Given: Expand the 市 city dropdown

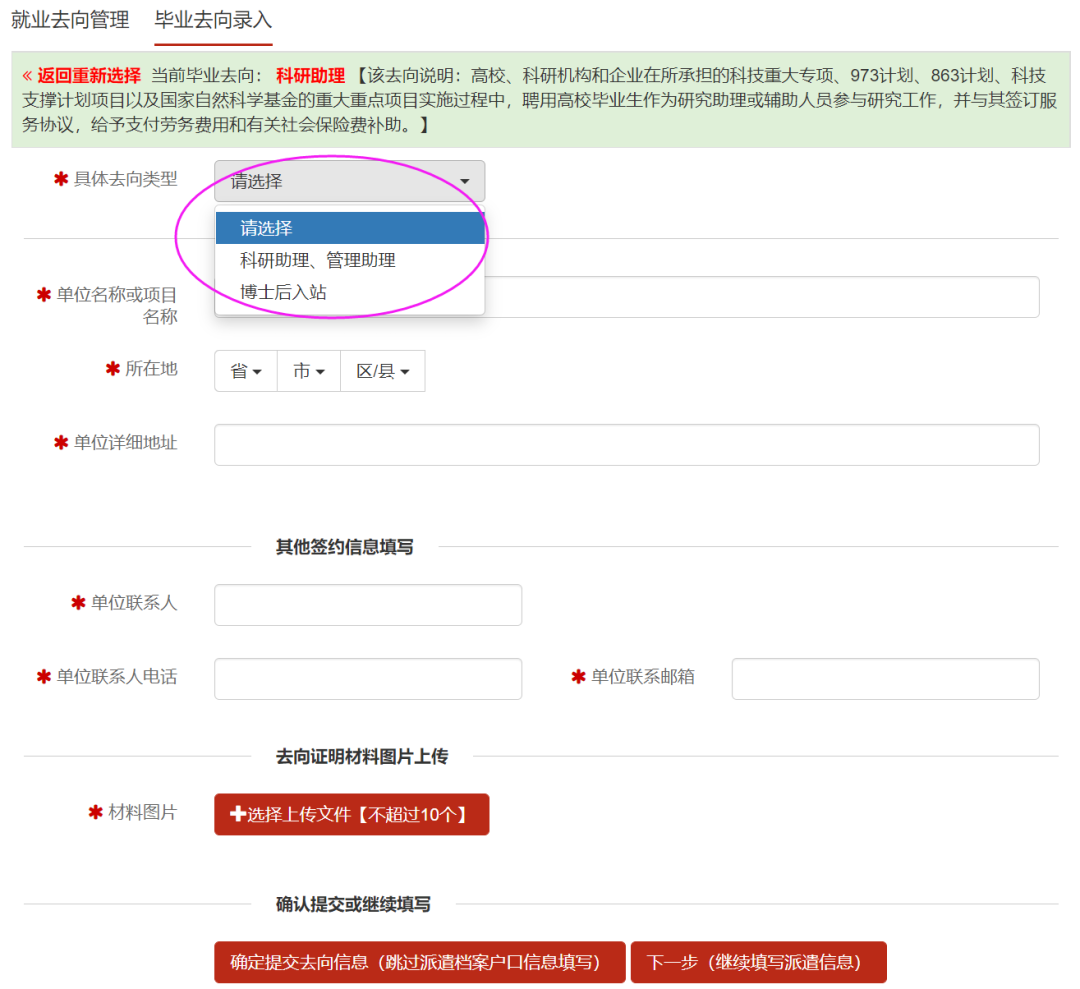Looking at the screenshot, I should [x=309, y=371].
